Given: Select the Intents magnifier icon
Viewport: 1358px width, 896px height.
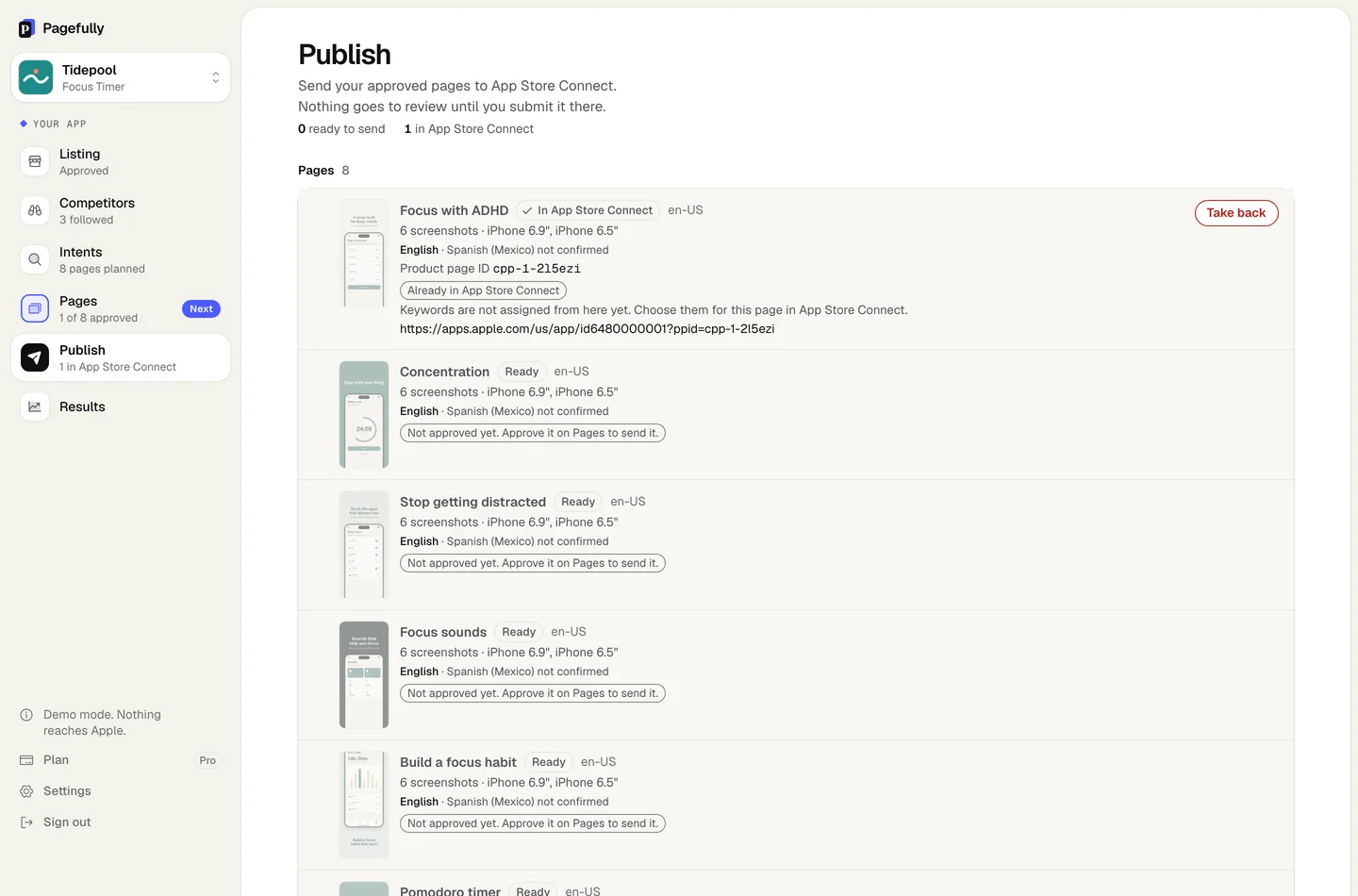Looking at the screenshot, I should pos(35,259).
